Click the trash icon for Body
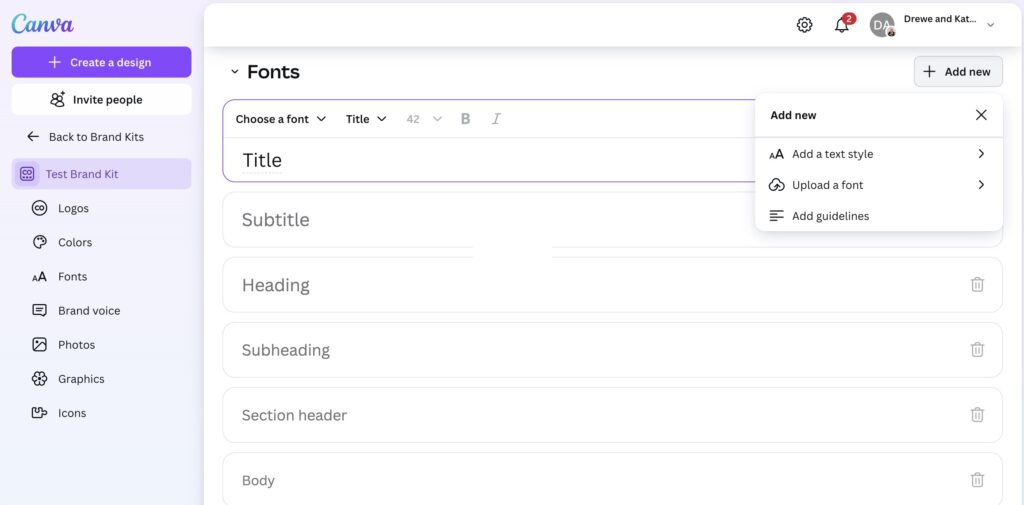 click(x=977, y=480)
